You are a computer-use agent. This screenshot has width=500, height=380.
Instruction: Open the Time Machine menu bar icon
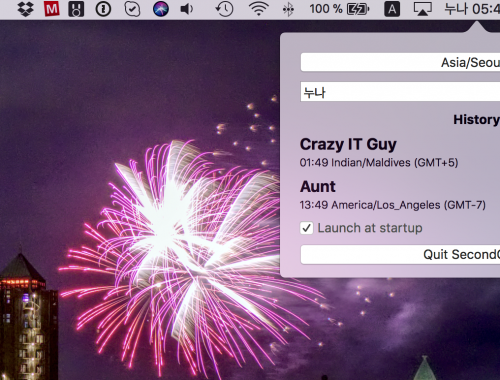click(224, 9)
